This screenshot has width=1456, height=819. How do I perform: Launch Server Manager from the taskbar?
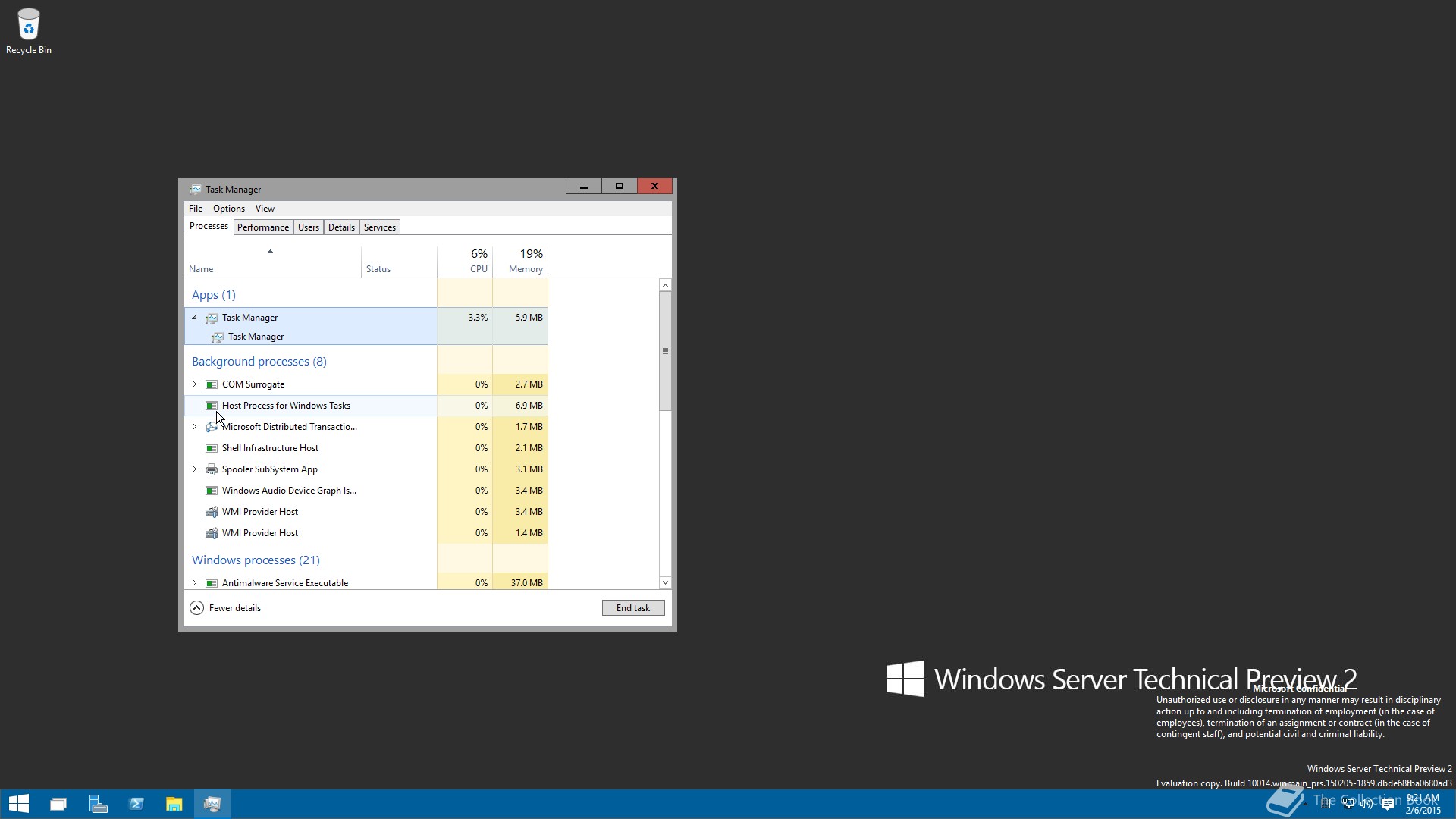(x=98, y=804)
